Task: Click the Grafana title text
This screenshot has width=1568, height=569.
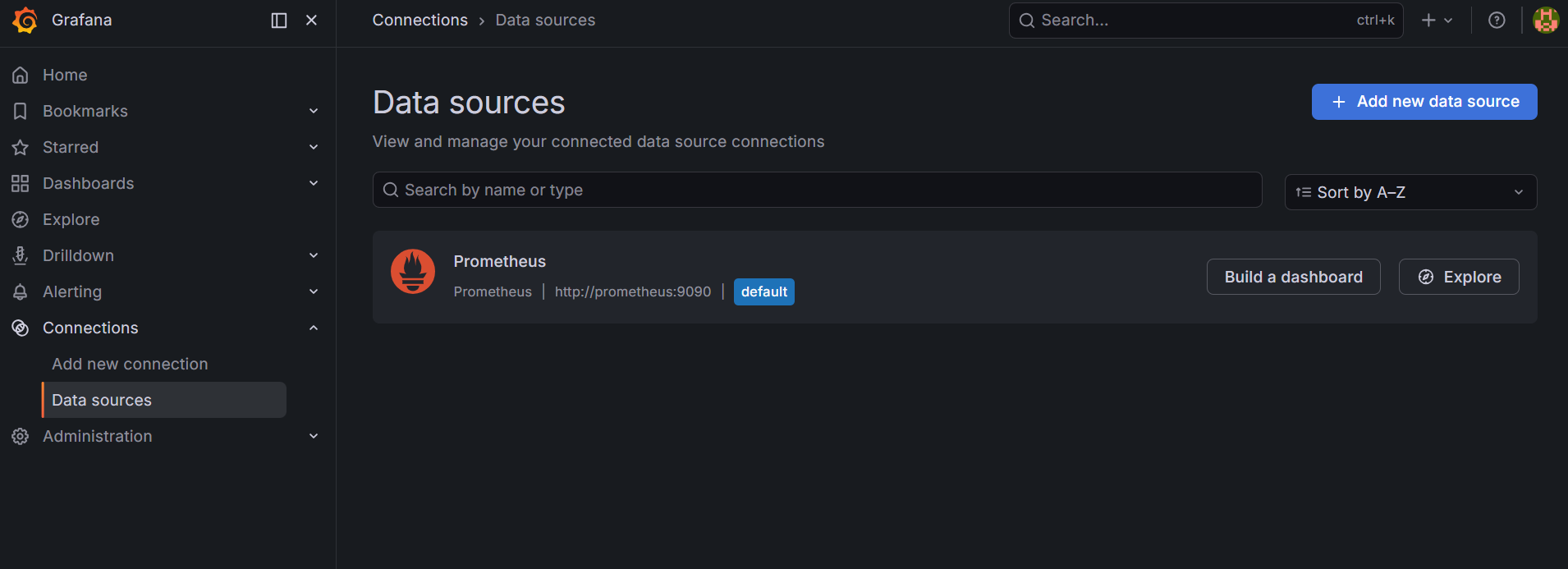Action: [x=82, y=20]
